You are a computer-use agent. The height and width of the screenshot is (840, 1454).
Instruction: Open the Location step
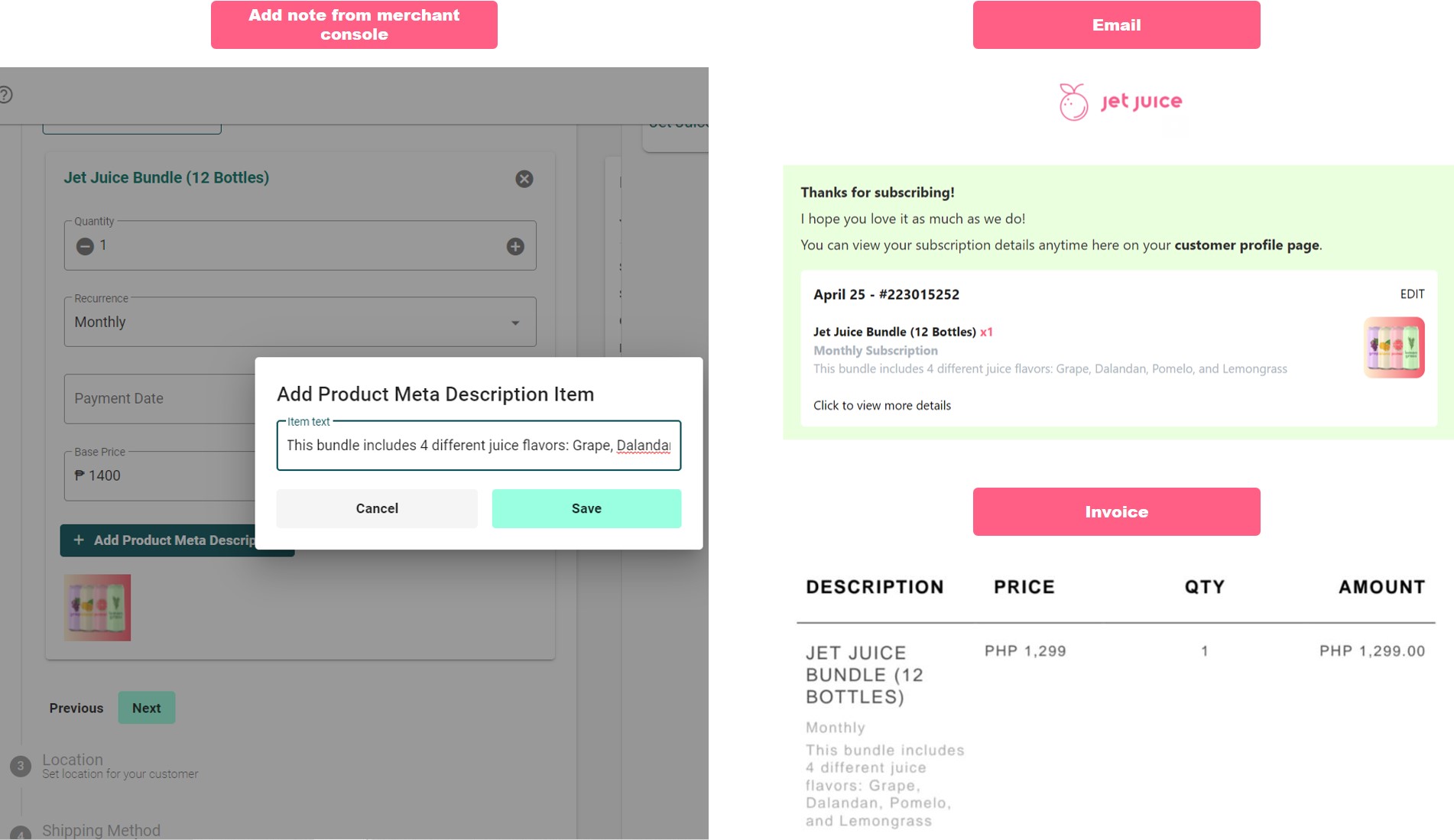(x=73, y=760)
